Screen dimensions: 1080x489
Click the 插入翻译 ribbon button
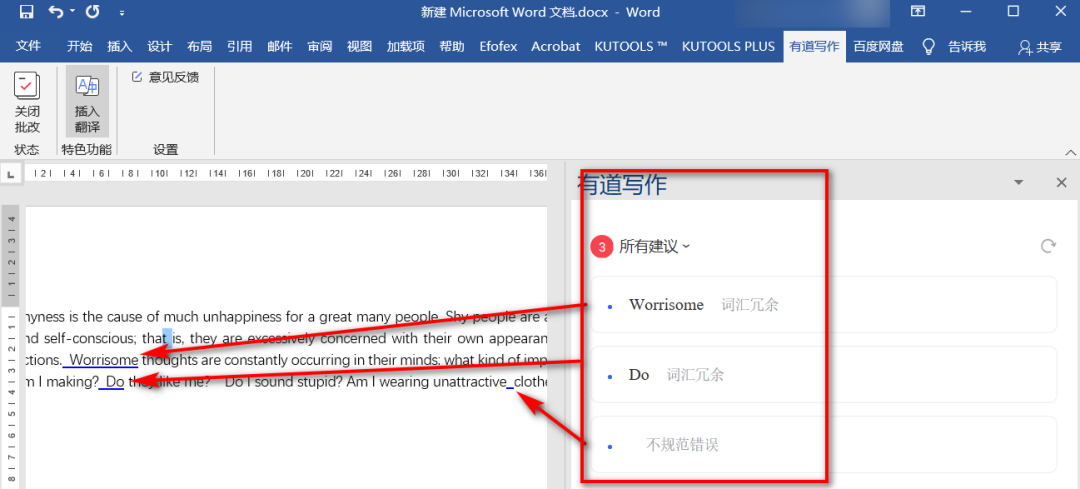coord(87,102)
